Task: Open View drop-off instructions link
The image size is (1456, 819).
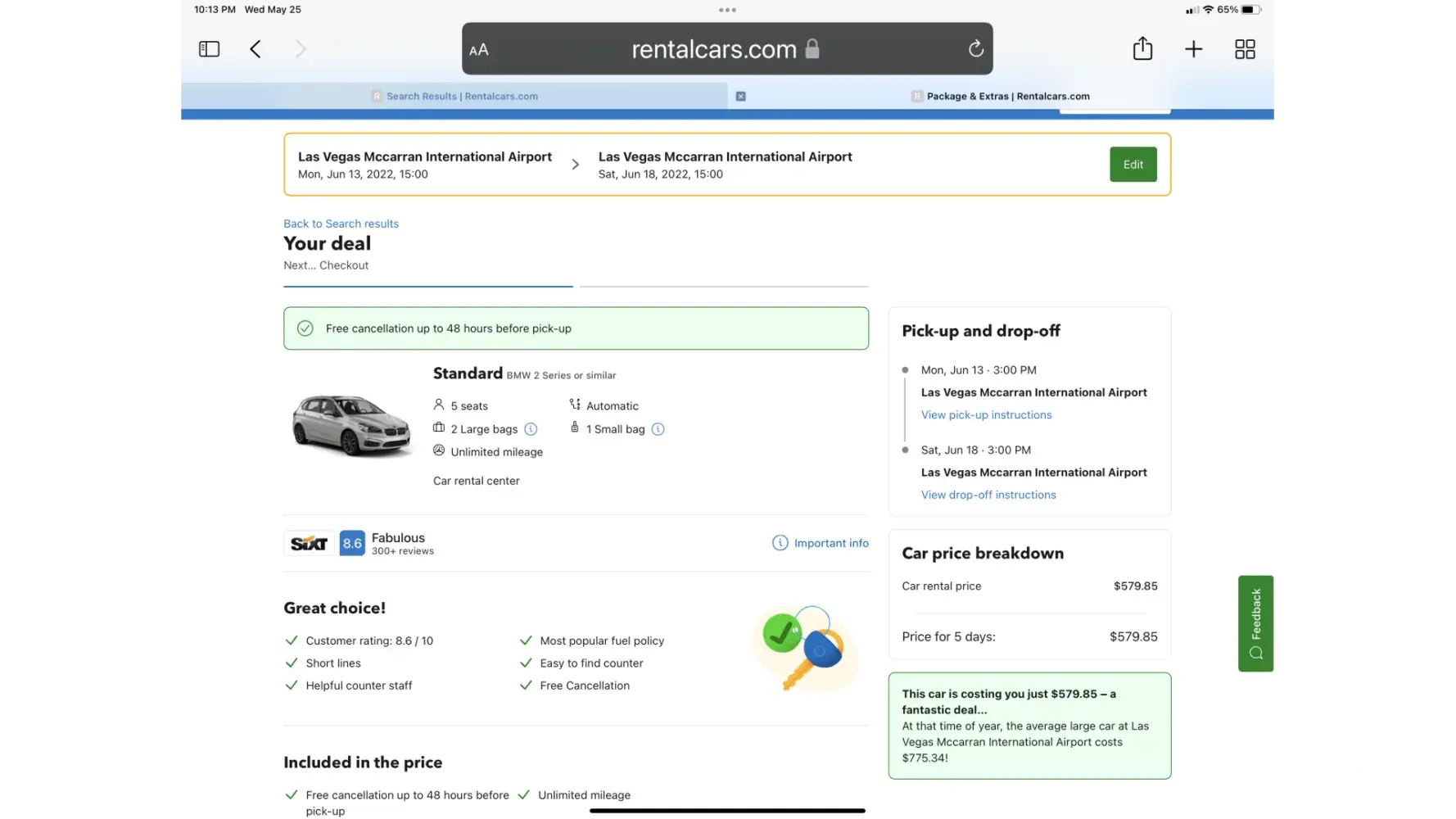Action: (988, 495)
